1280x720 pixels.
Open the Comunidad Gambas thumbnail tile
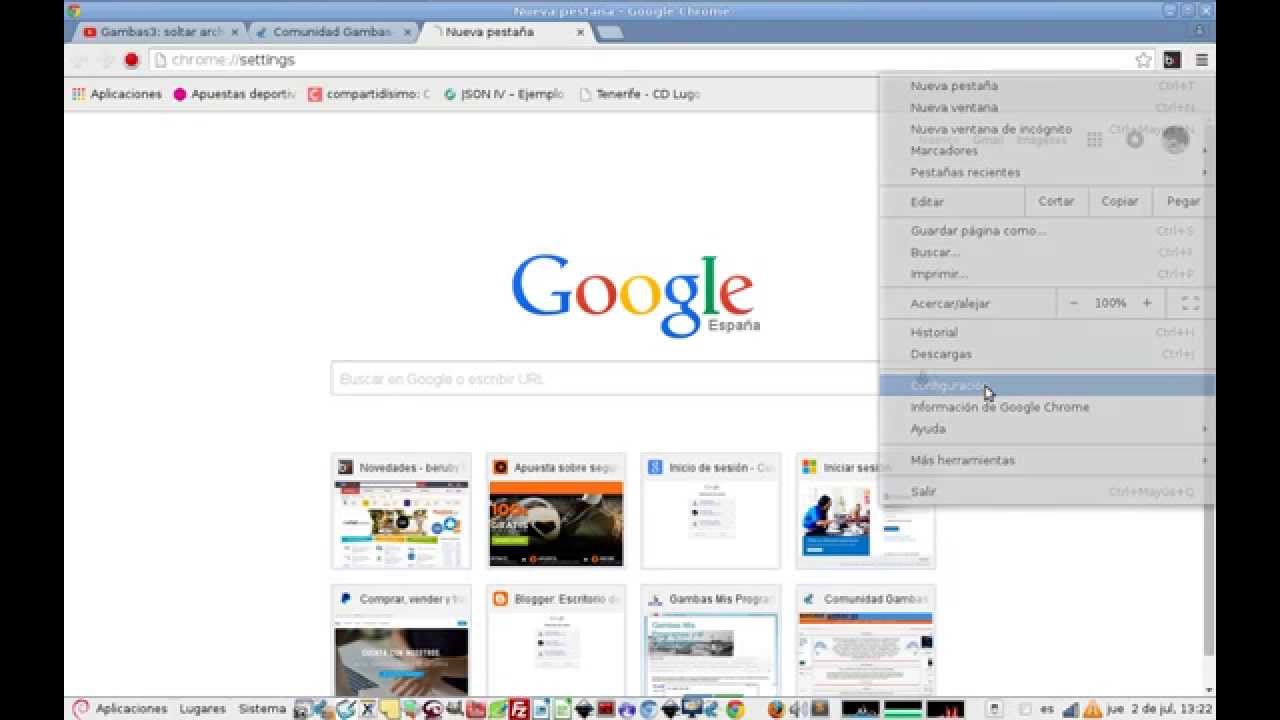(866, 641)
